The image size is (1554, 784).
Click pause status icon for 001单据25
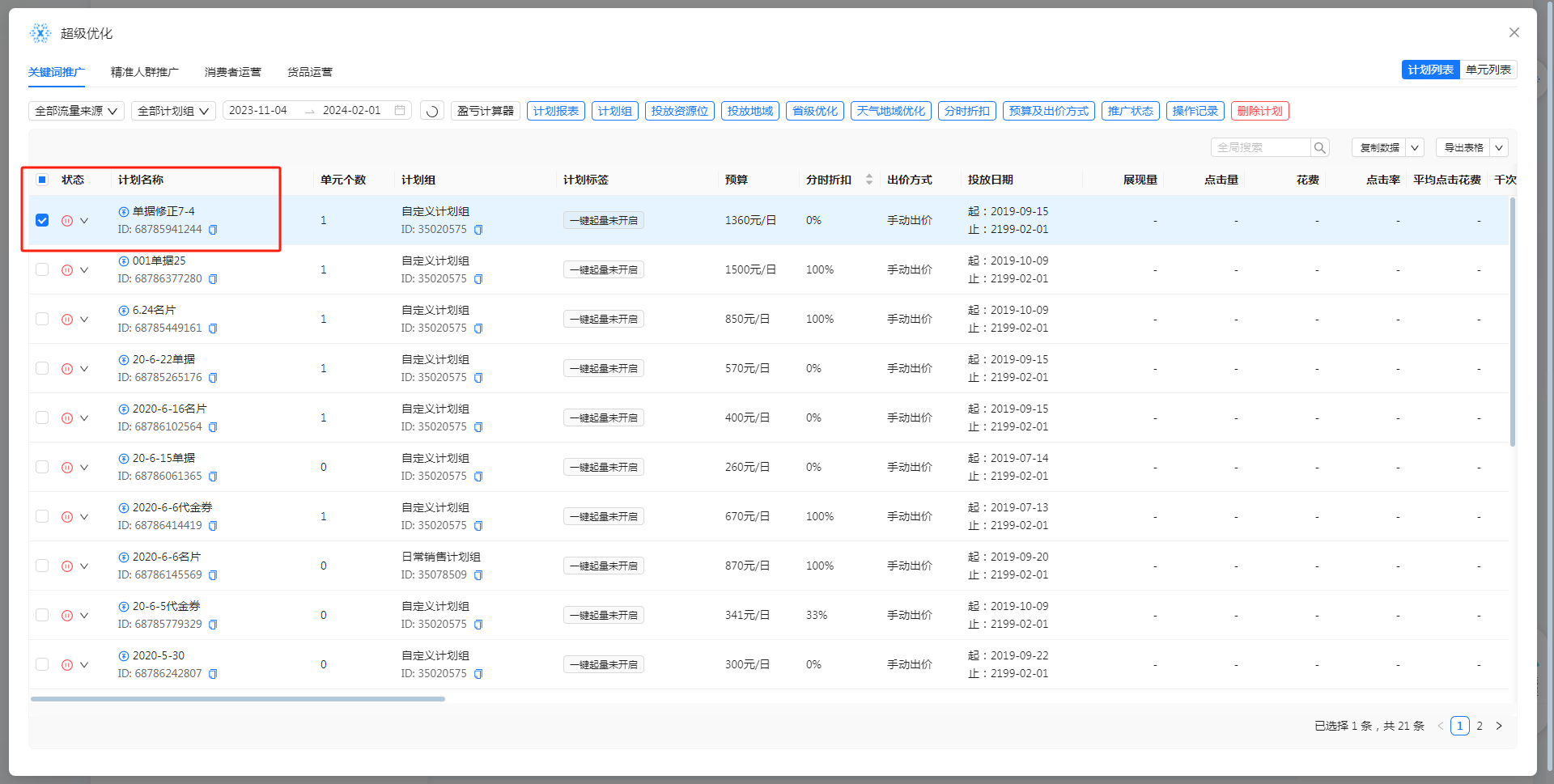[67, 270]
